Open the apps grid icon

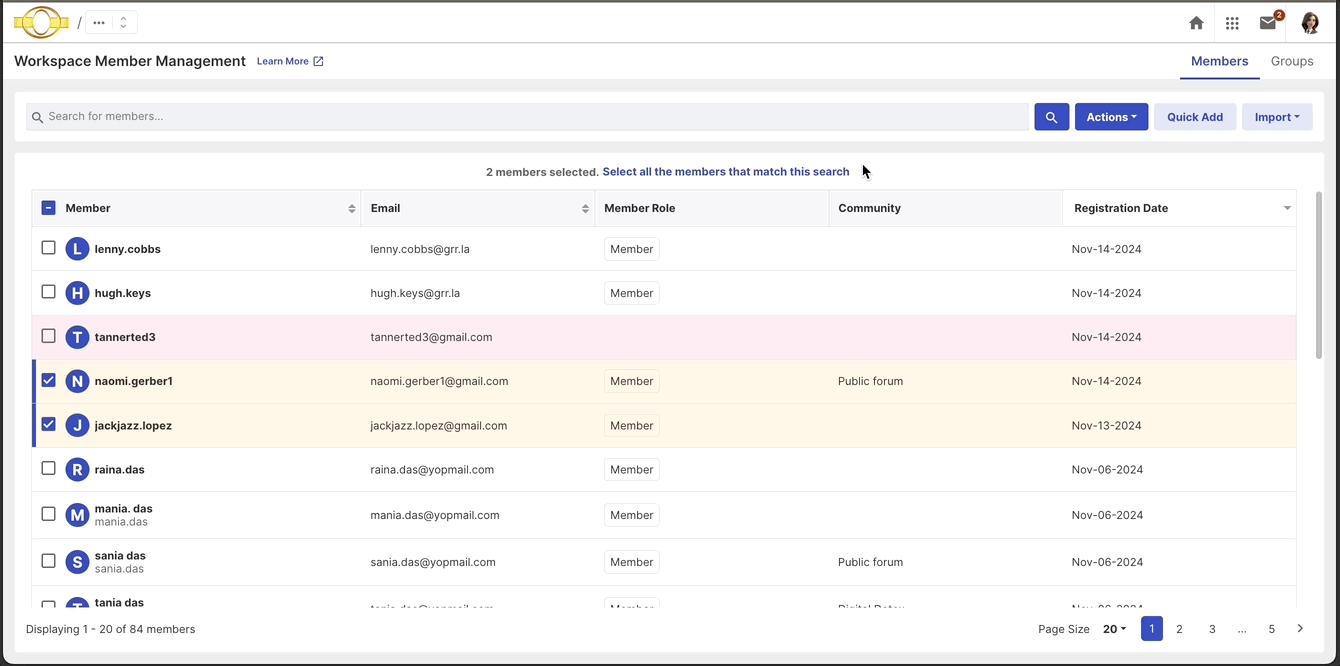[x=1232, y=23]
